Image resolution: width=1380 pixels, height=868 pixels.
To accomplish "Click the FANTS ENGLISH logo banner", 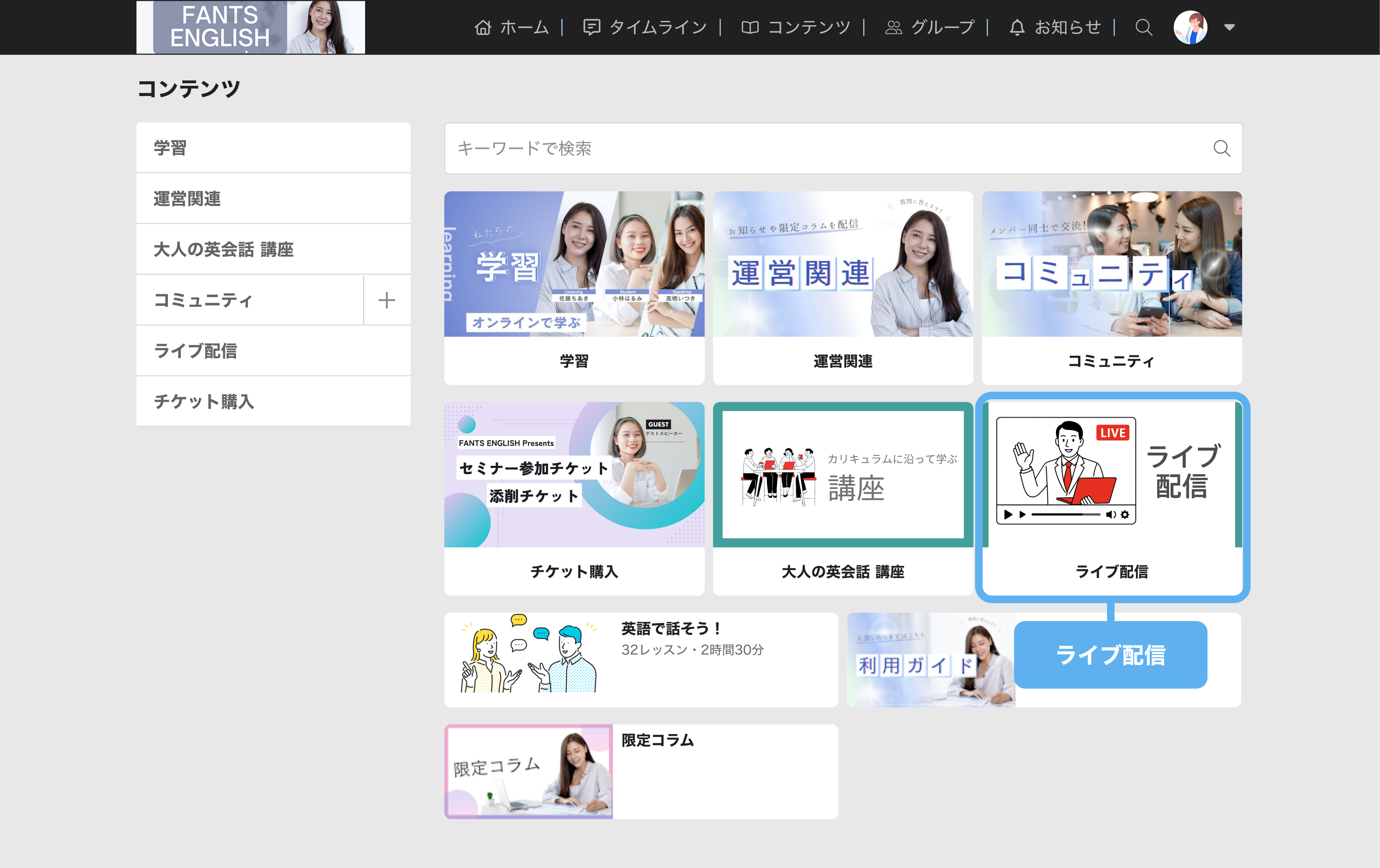I will [250, 27].
